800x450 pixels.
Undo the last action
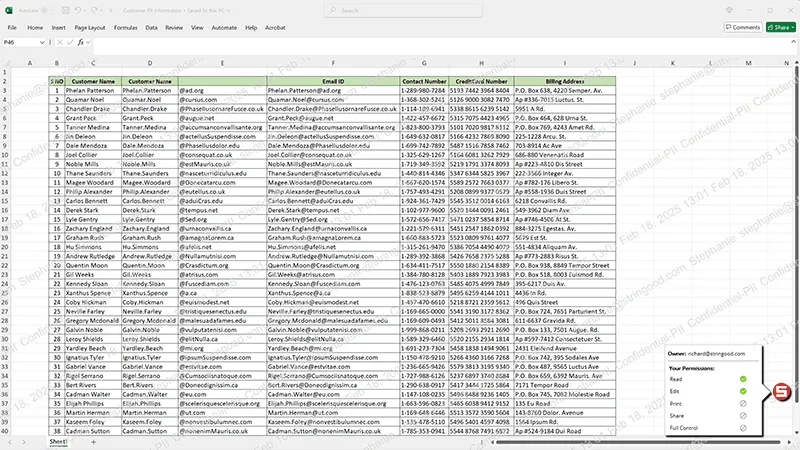click(78, 10)
